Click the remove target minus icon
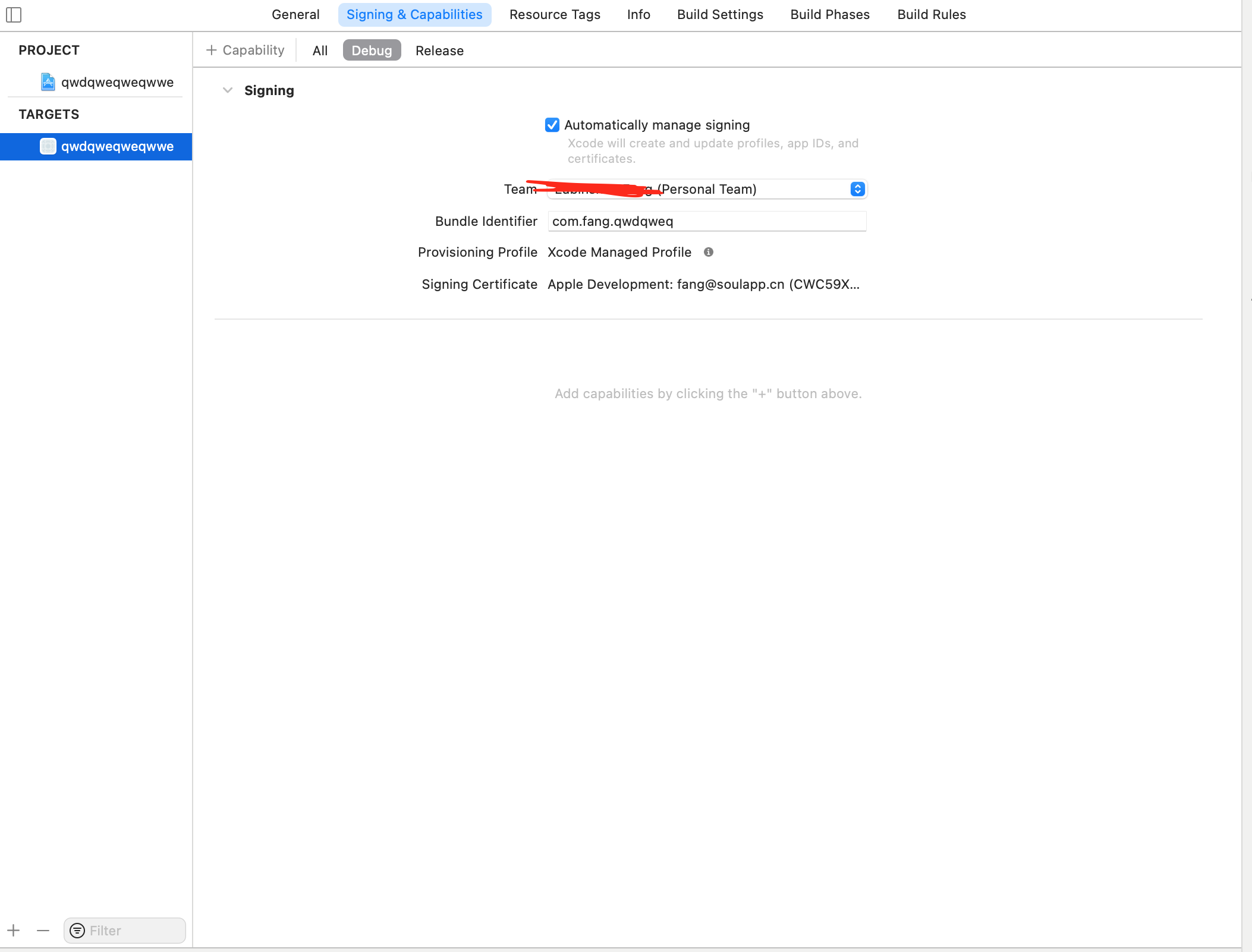The image size is (1252, 952). coord(42,930)
